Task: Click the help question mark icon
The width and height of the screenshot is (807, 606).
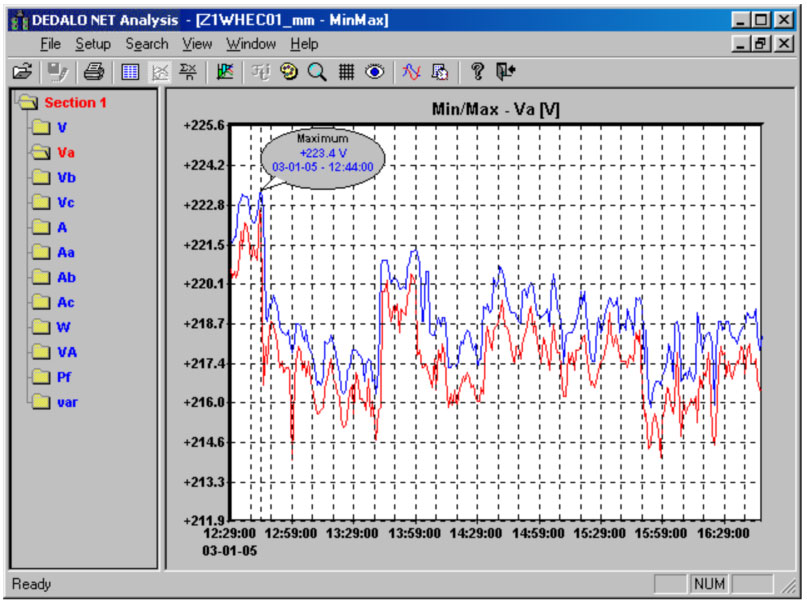Action: tap(477, 72)
